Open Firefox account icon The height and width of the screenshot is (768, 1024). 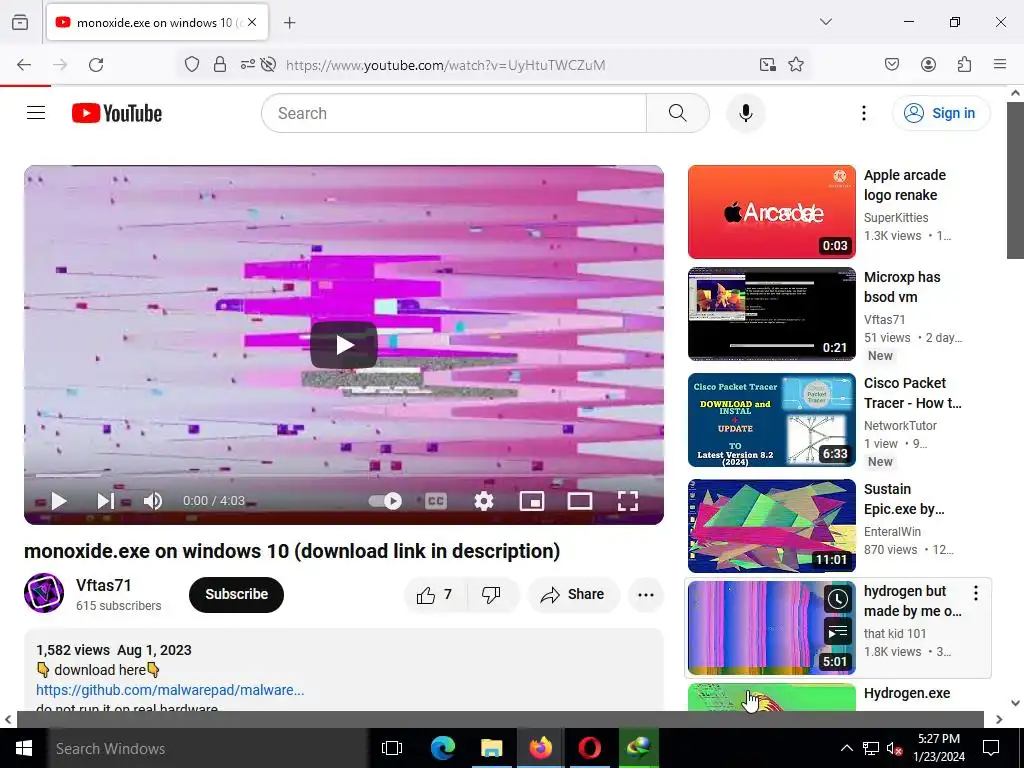pyautogui.click(x=928, y=65)
